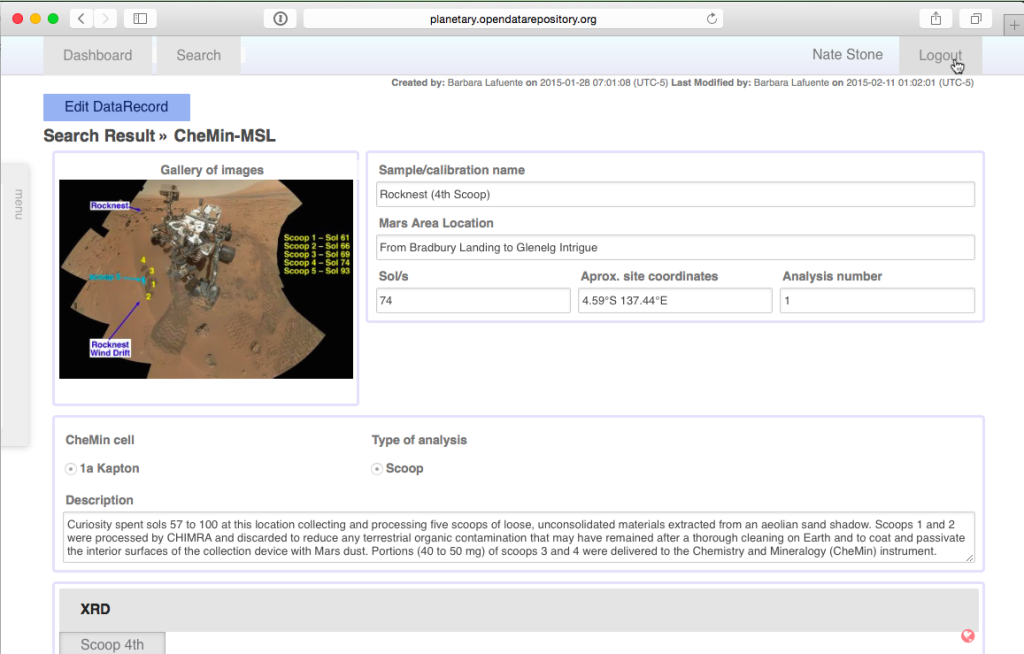Click the red globe icon on the XRD panel
The height and width of the screenshot is (654, 1024).
click(967, 635)
